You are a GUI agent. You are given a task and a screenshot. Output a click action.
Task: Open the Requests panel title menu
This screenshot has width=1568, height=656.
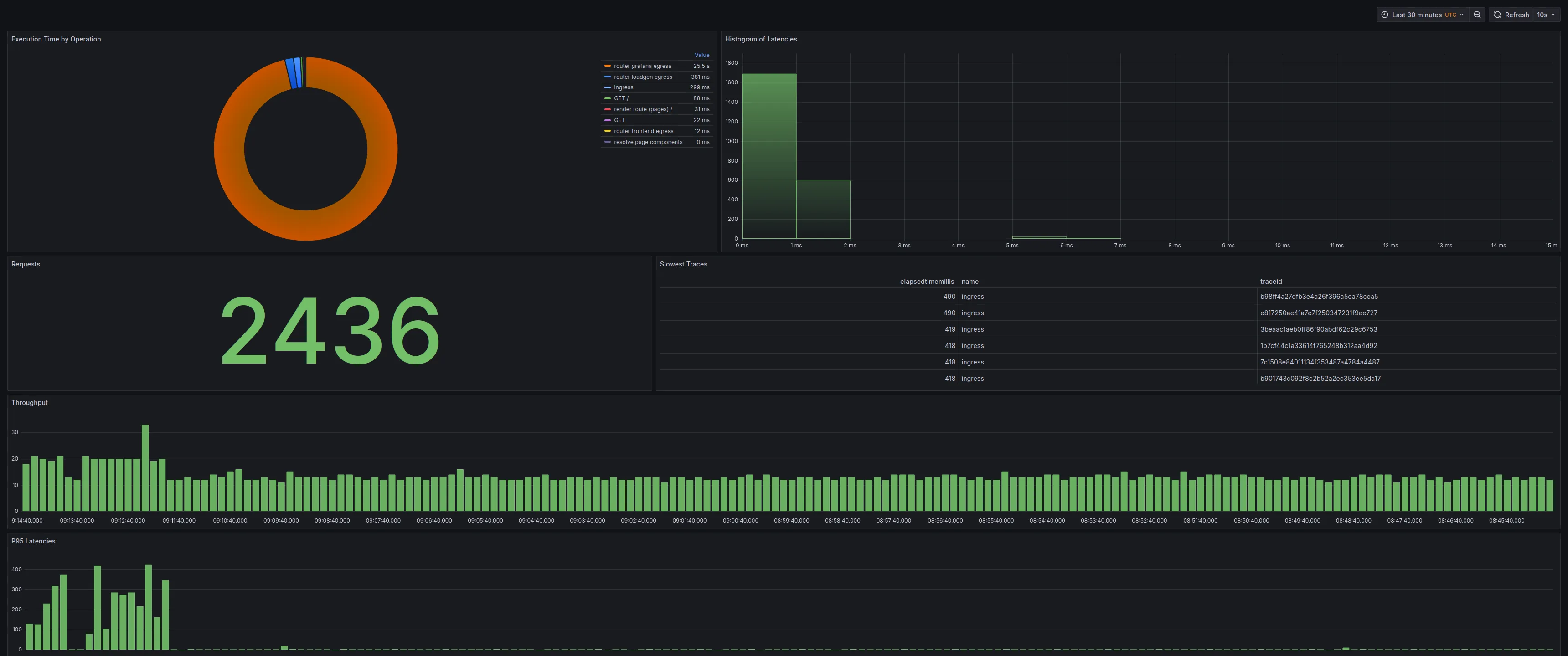point(26,264)
